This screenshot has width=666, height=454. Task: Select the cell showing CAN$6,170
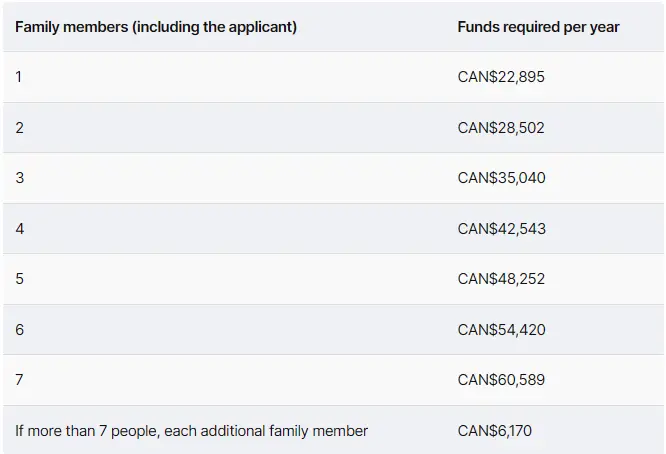494,431
